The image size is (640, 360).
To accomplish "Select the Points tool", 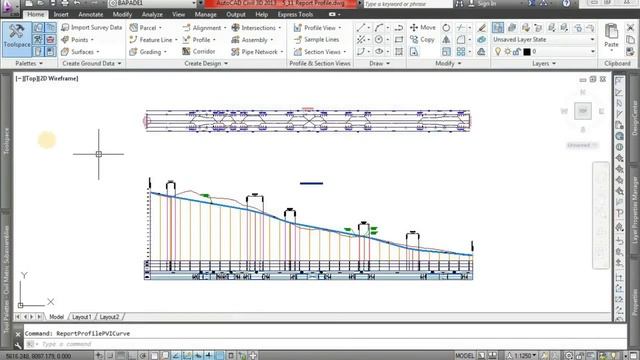I will (x=77, y=40).
